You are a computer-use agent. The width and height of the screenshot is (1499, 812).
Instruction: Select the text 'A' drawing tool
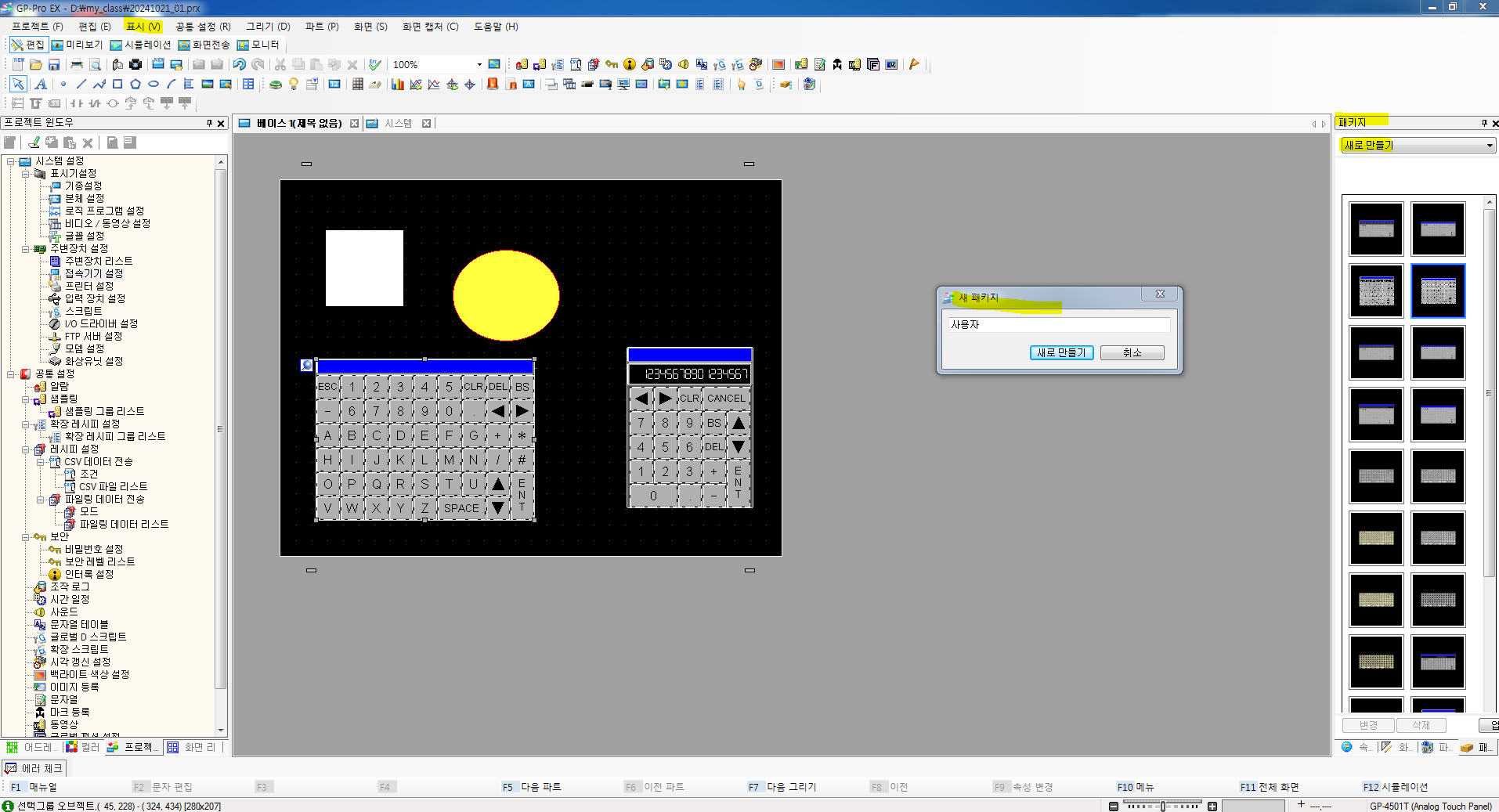click(41, 84)
